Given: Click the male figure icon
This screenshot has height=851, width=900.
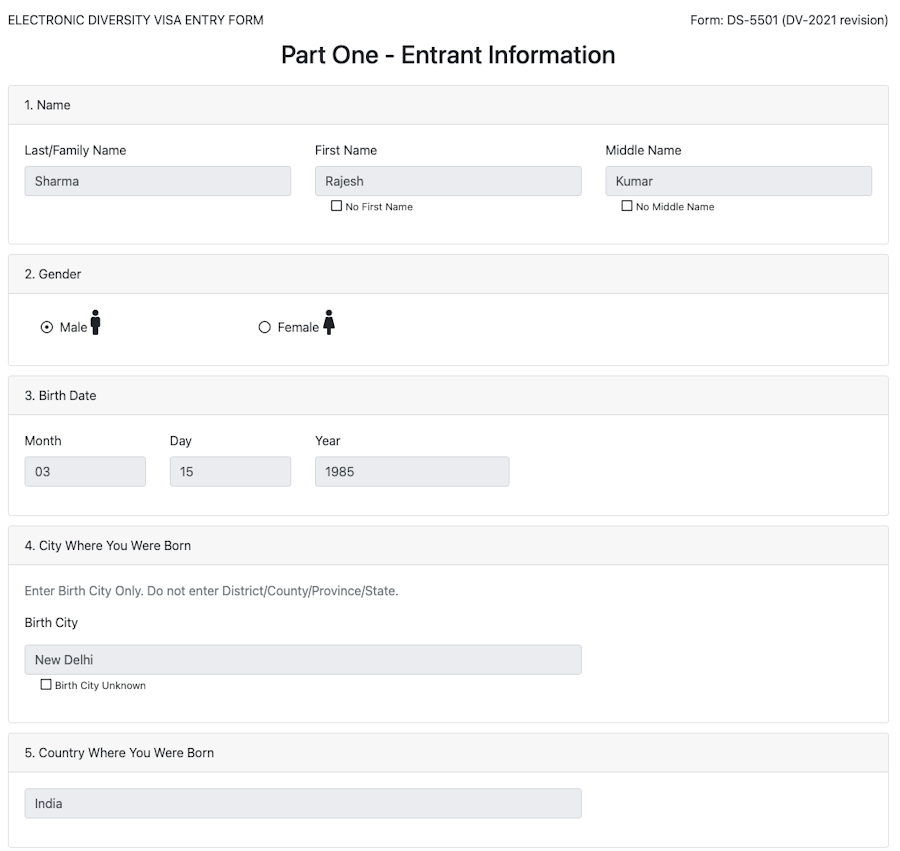Looking at the screenshot, I should pyautogui.click(x=96, y=323).
